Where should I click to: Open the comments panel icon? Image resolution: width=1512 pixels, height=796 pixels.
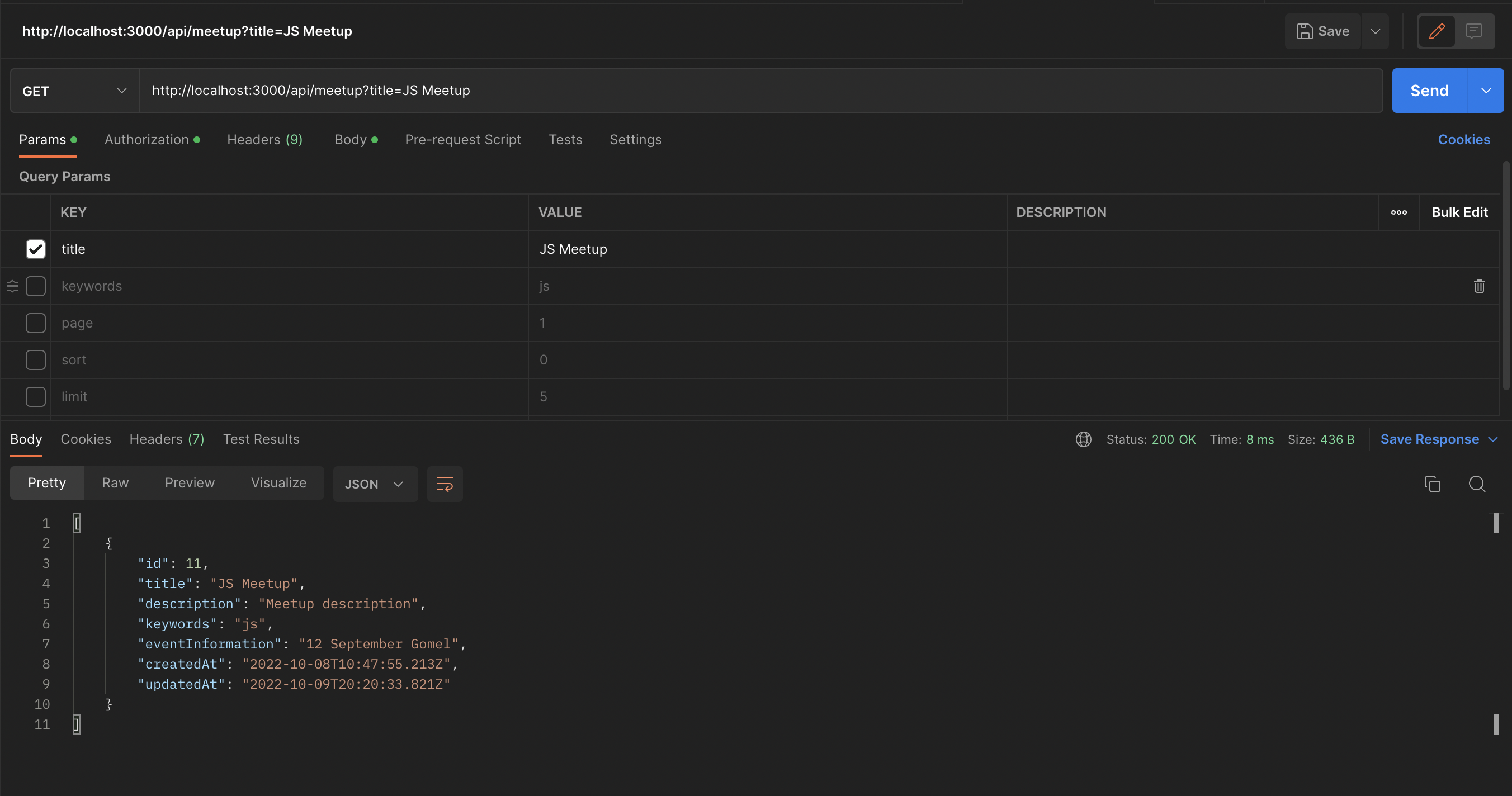point(1475,31)
